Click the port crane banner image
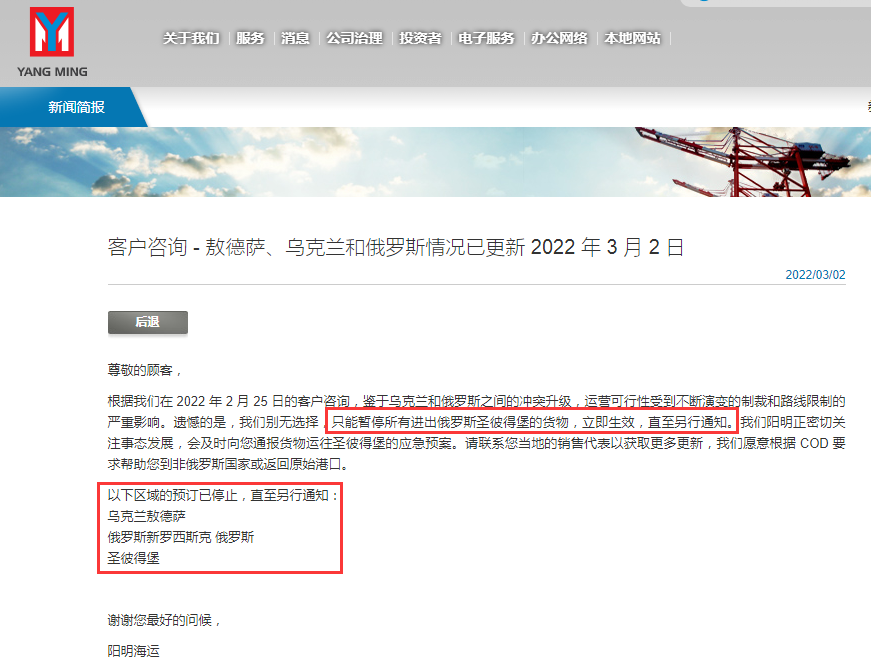 (x=436, y=162)
